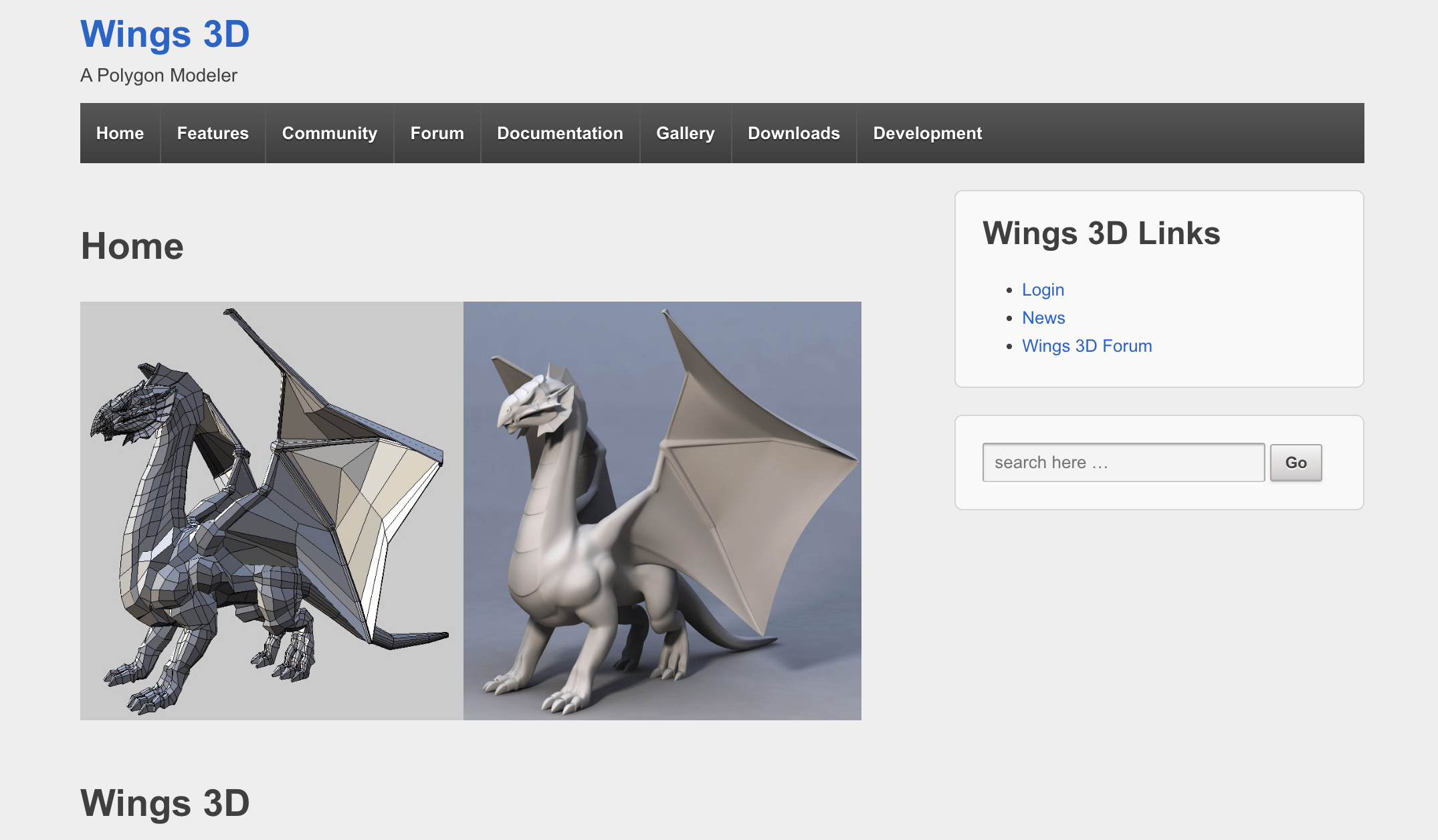Go to the Features page
Viewport: 1438px width, 840px height.
[213, 133]
